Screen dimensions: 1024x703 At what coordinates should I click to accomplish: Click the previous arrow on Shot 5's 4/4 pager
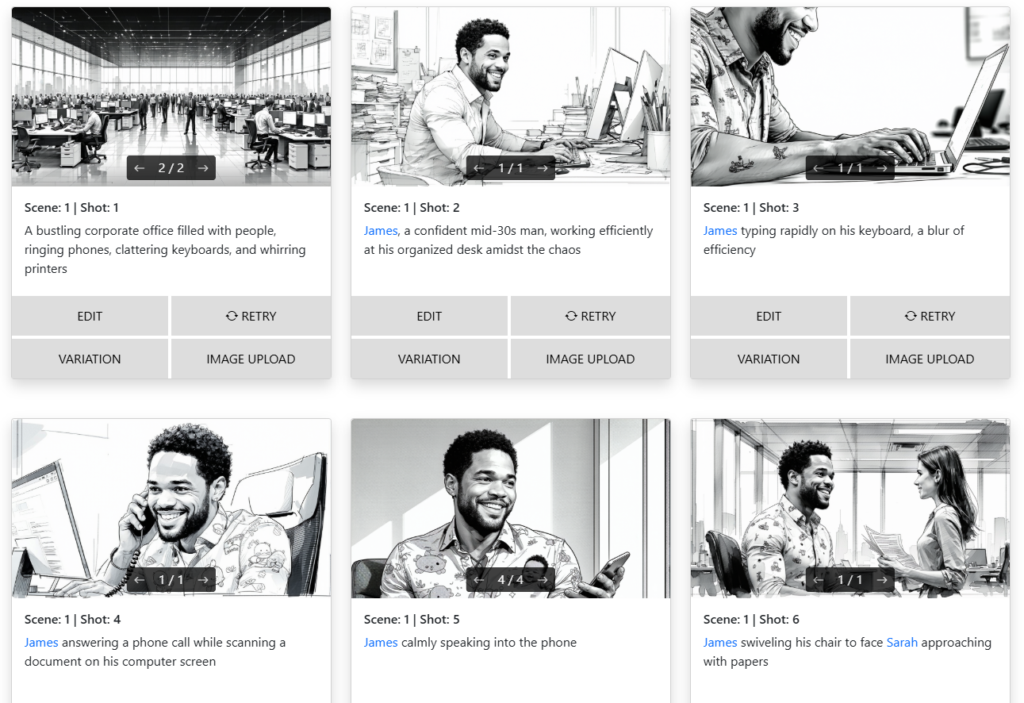tap(481, 578)
